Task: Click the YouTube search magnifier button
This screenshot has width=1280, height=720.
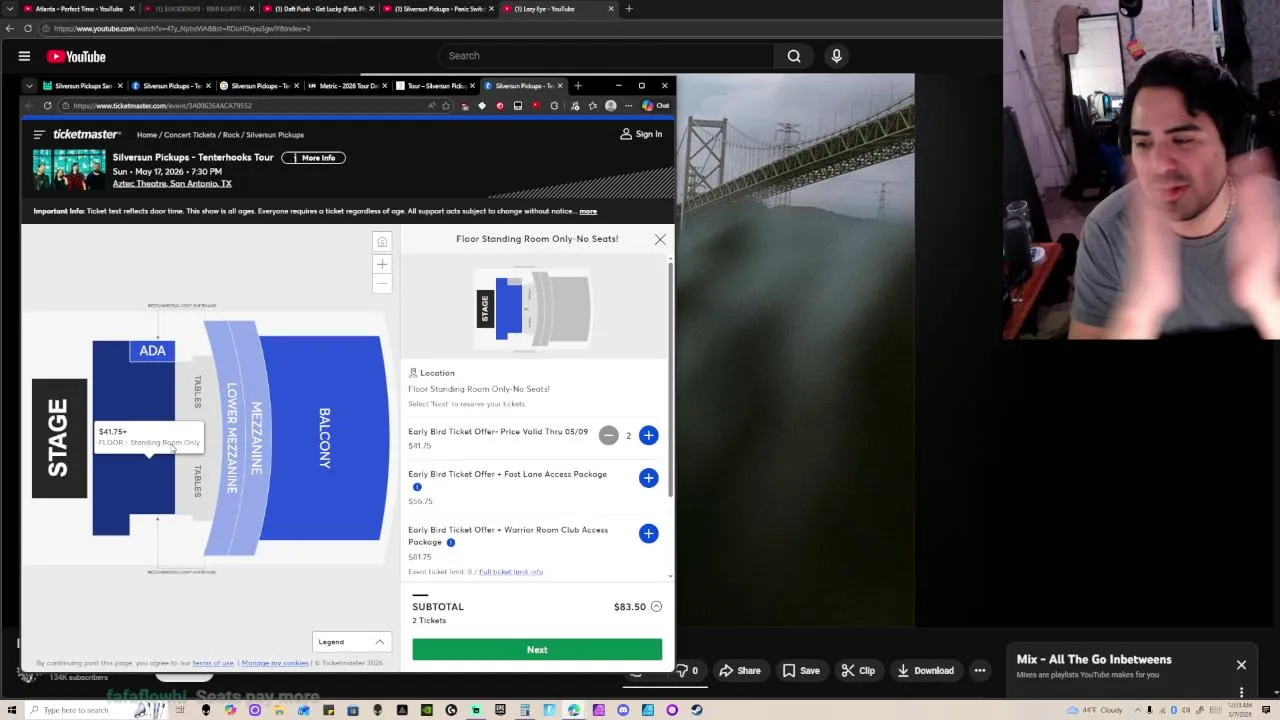Action: pos(794,56)
